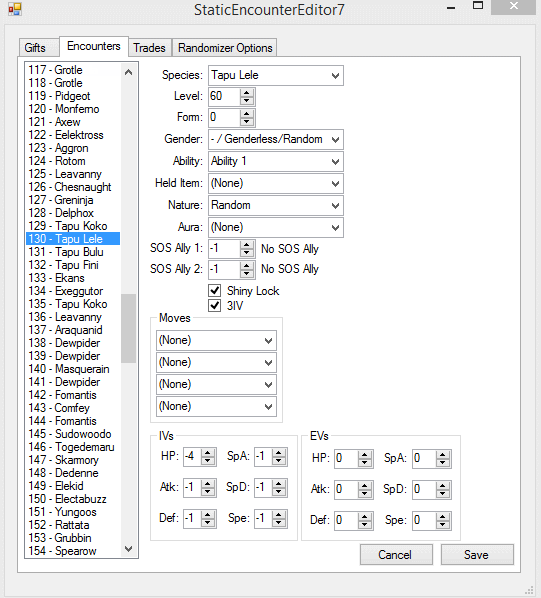Open the Species dropdown showing Tapu Lele
This screenshot has height=598, width=541.
[276, 76]
